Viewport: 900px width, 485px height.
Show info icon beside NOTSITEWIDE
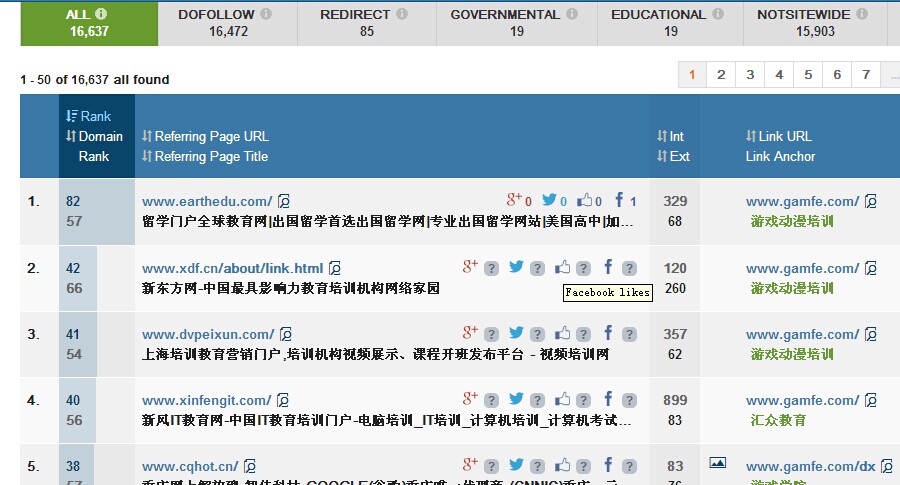862,14
